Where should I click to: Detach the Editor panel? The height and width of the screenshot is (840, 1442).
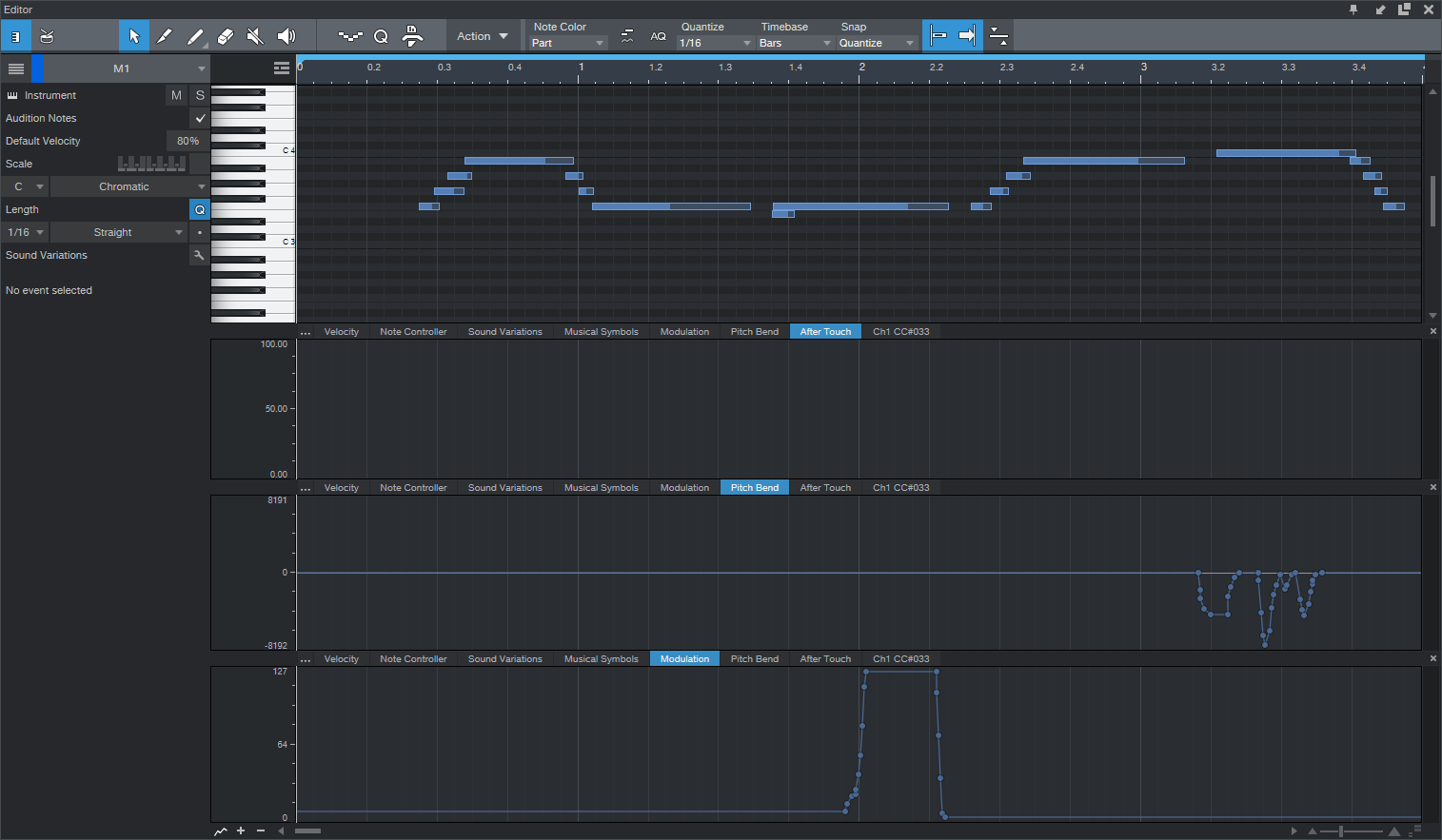coord(1404,10)
